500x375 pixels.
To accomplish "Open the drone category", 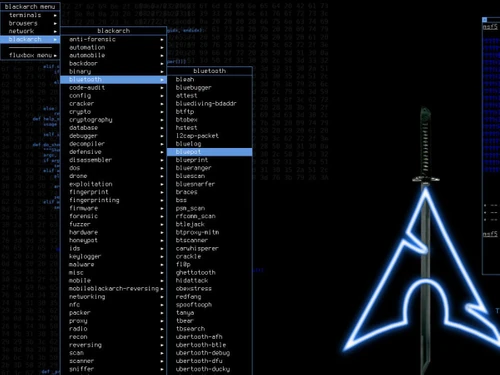I will coord(113,176).
